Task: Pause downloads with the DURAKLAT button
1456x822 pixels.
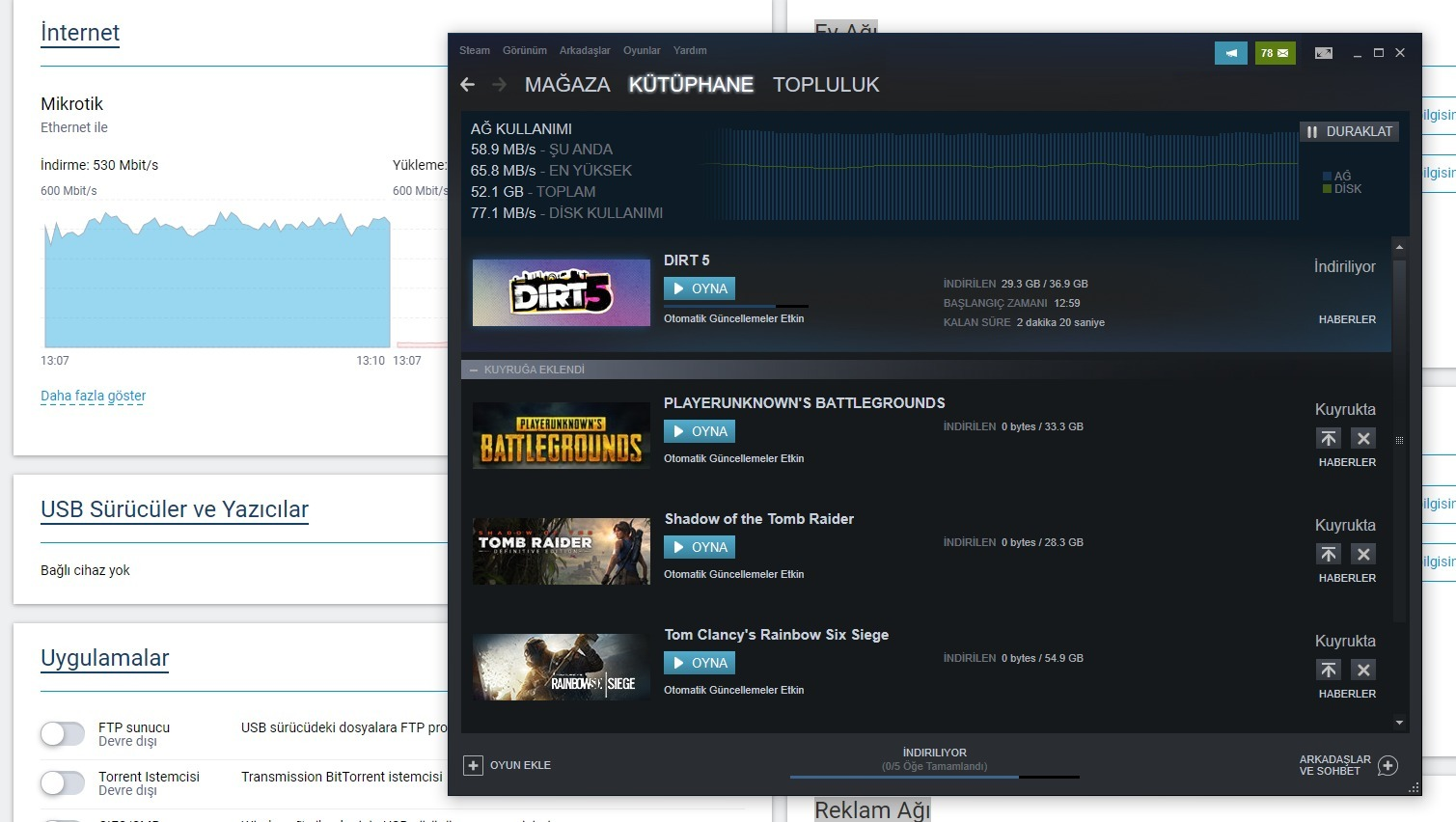Action: 1350,131
